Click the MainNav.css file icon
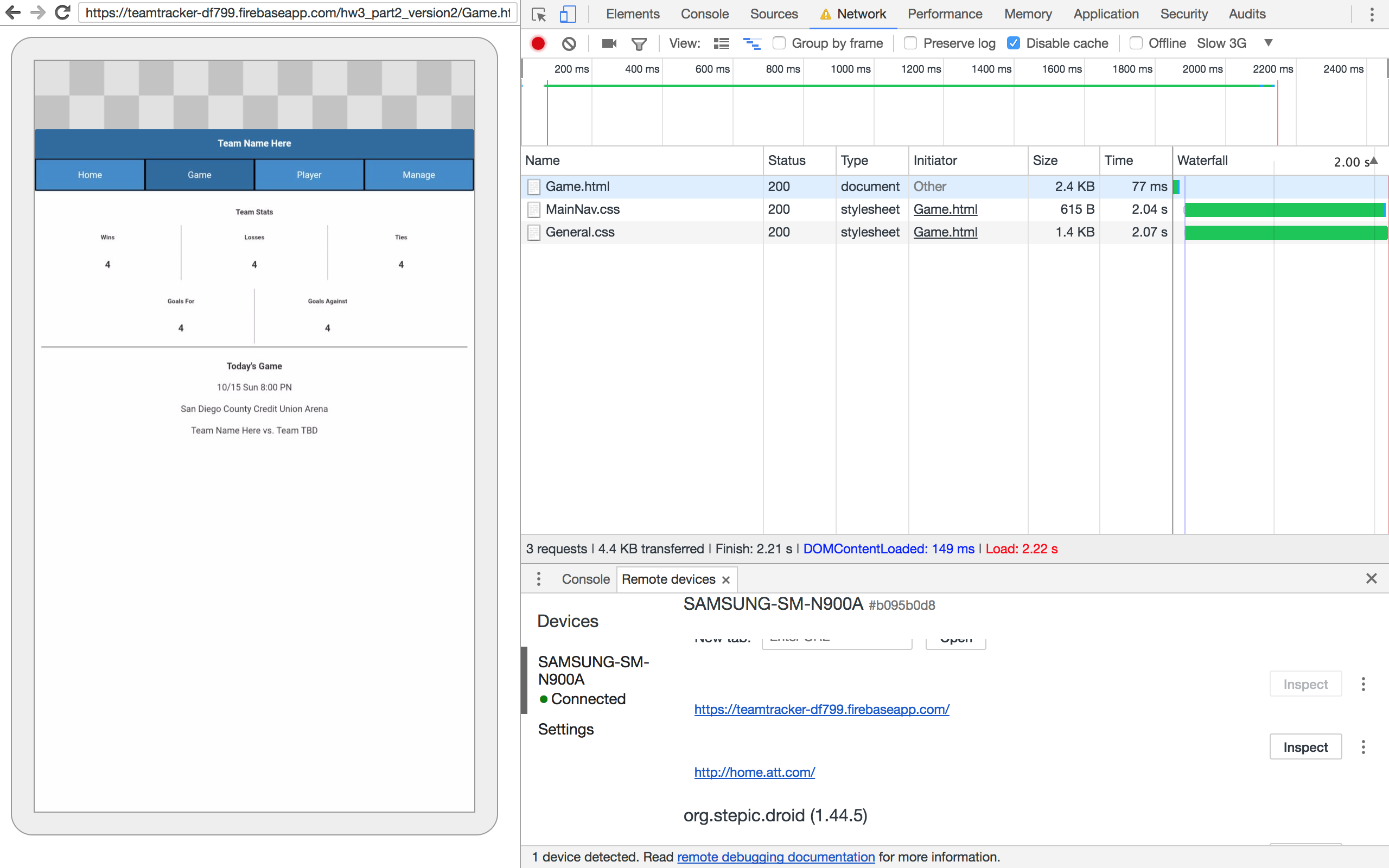1389x868 pixels. click(x=534, y=209)
